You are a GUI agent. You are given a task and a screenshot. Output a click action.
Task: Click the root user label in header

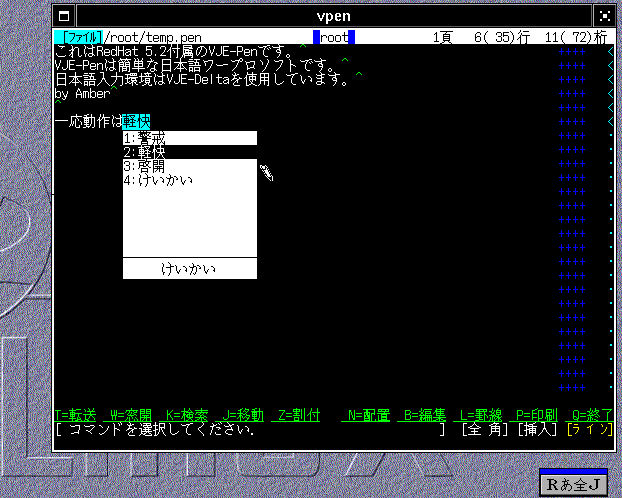pyautogui.click(x=334, y=37)
